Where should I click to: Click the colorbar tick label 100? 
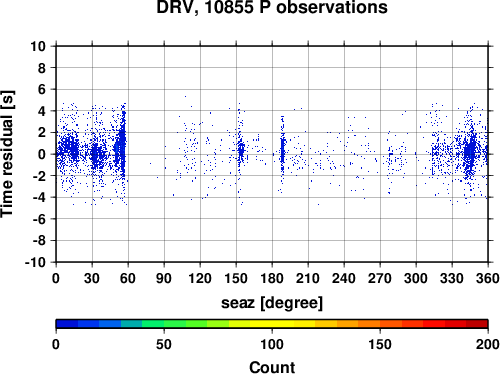tap(272, 344)
